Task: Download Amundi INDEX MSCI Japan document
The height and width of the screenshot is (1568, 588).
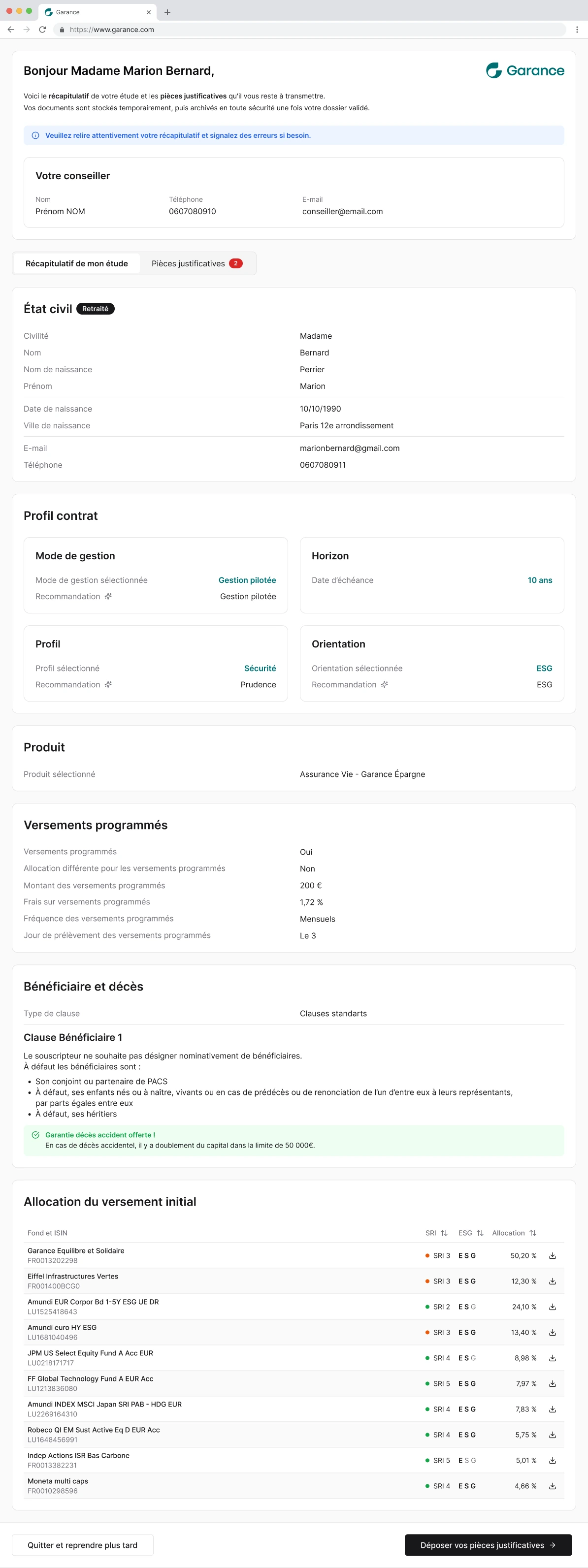Action: (x=552, y=1409)
